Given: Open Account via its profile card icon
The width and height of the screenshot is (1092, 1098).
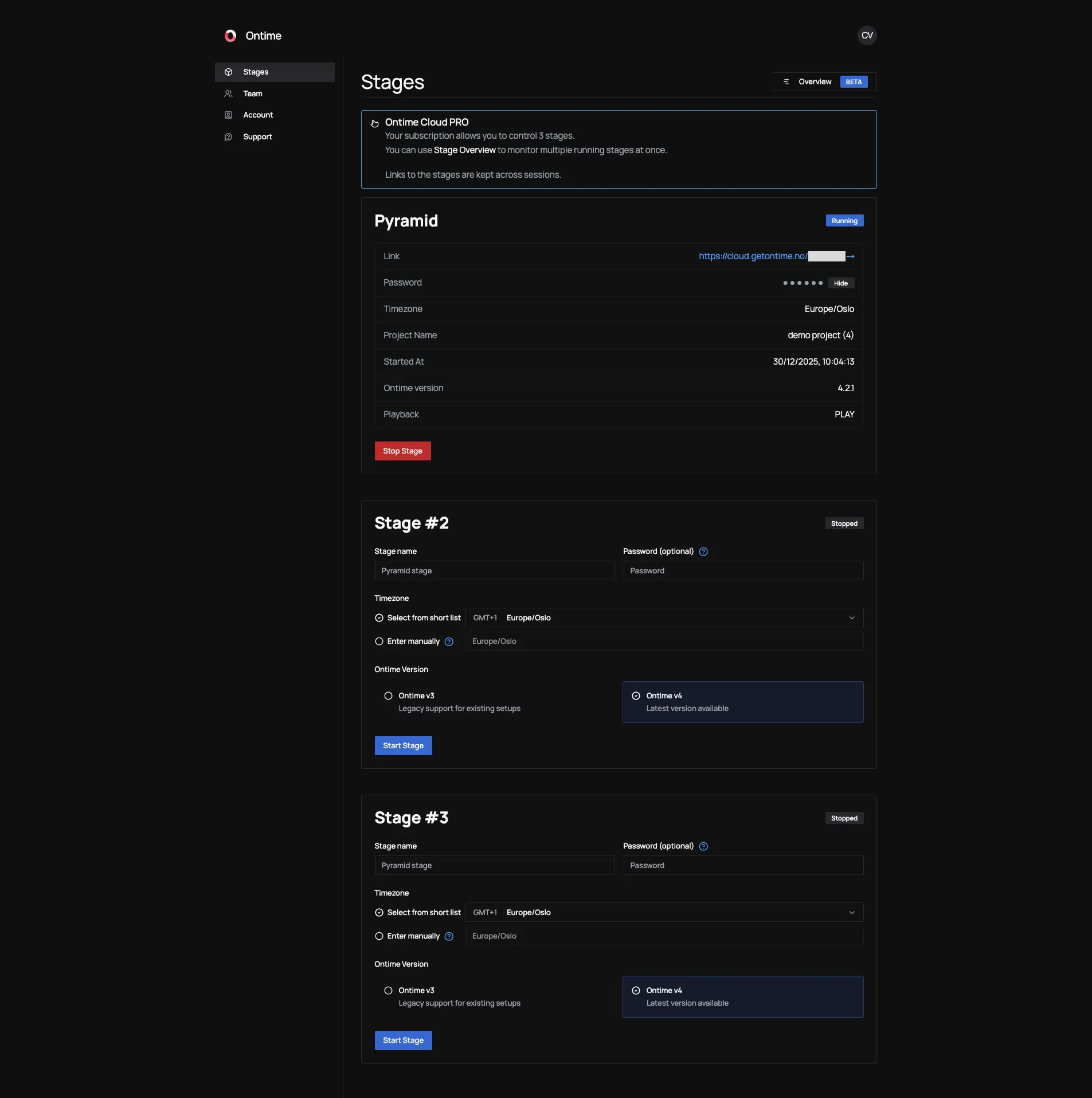Looking at the screenshot, I should click(x=228, y=115).
